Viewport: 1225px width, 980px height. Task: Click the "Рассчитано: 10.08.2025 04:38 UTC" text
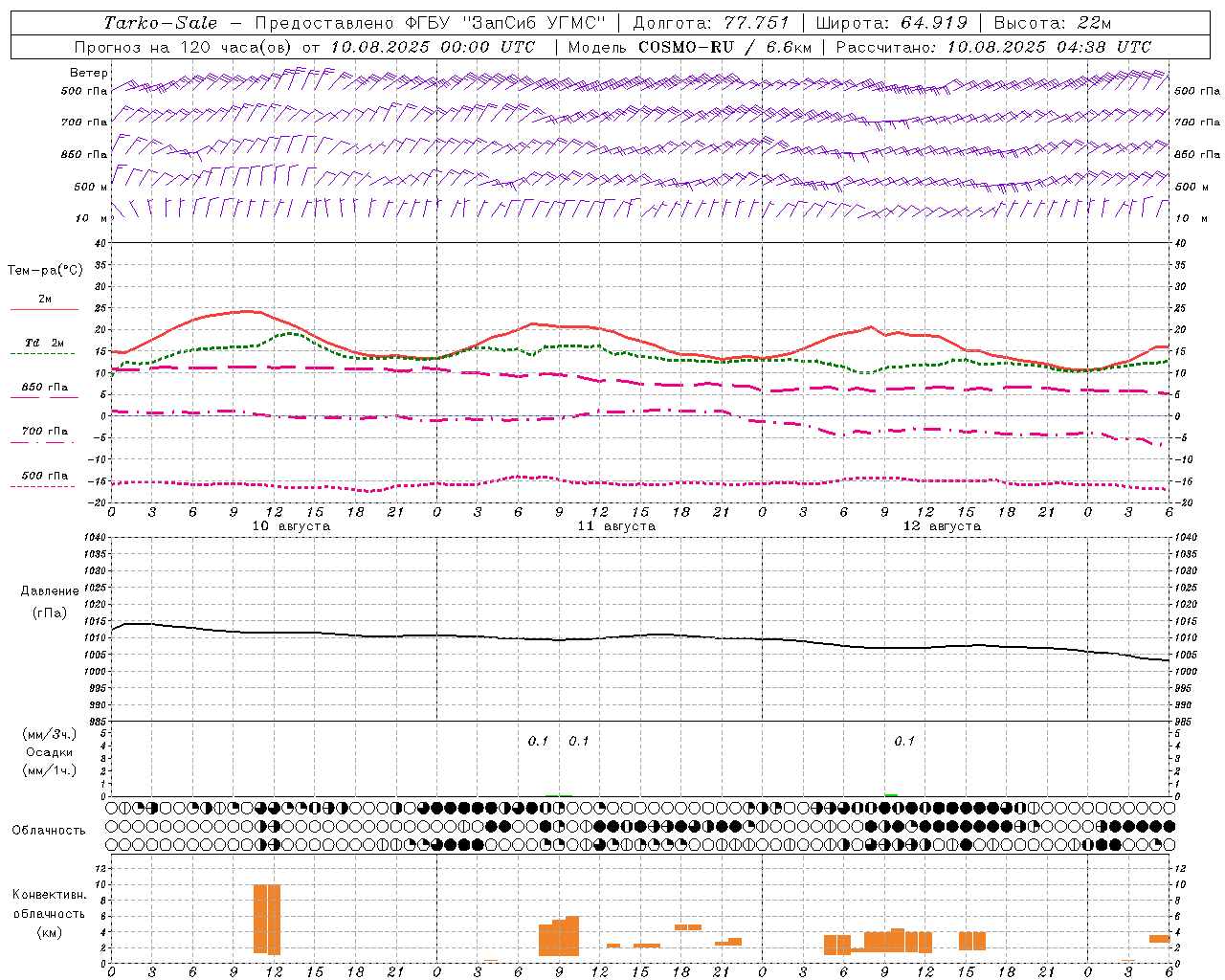click(x=993, y=47)
